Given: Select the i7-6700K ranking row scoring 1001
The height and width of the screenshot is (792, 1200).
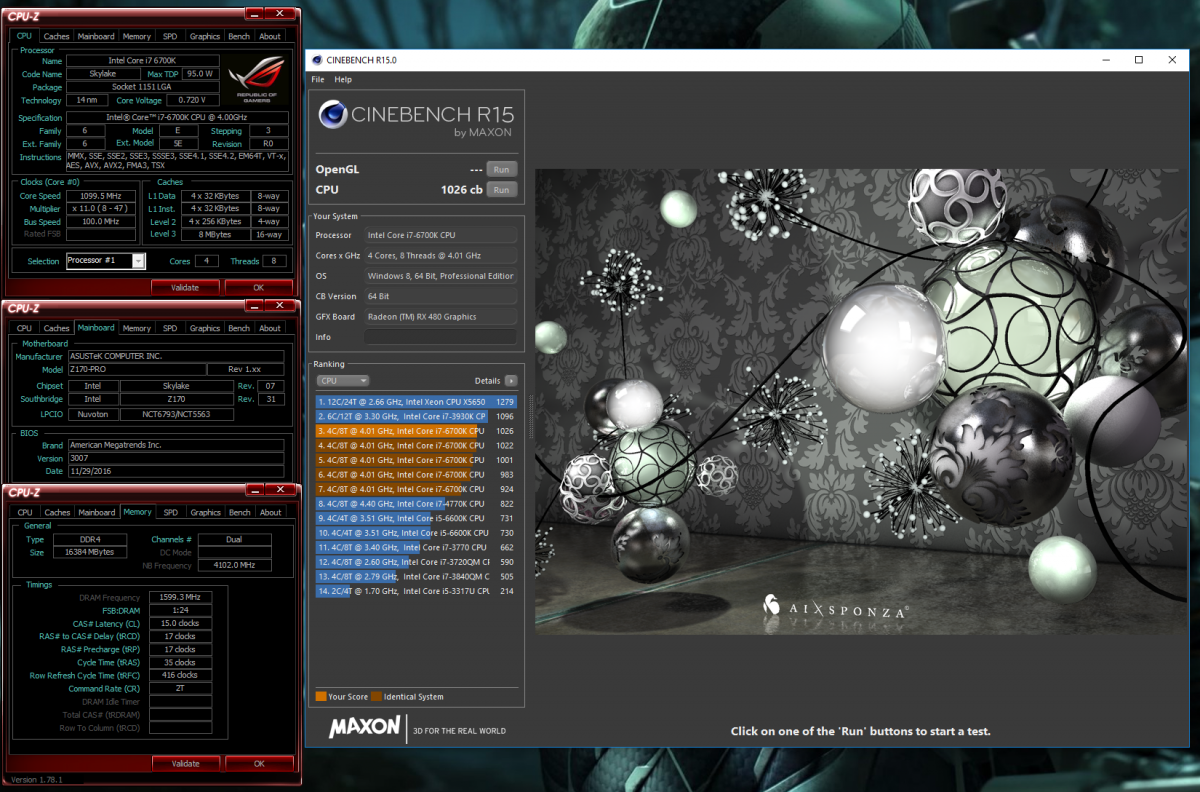Looking at the screenshot, I should pos(417,460).
